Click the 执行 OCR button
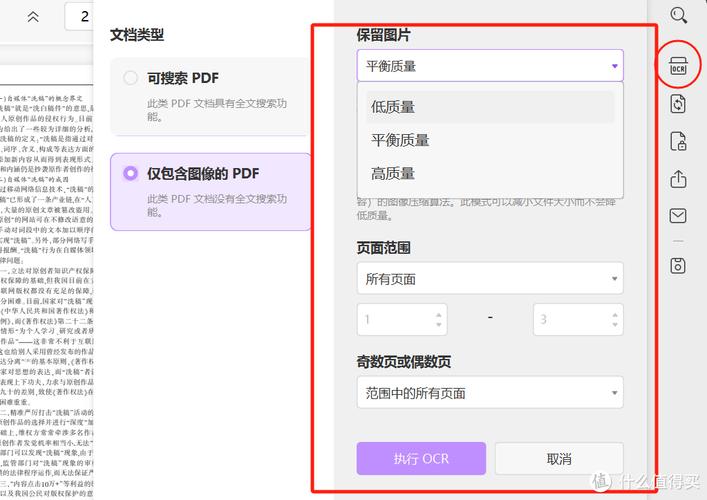This screenshot has width=707, height=500. (x=421, y=459)
